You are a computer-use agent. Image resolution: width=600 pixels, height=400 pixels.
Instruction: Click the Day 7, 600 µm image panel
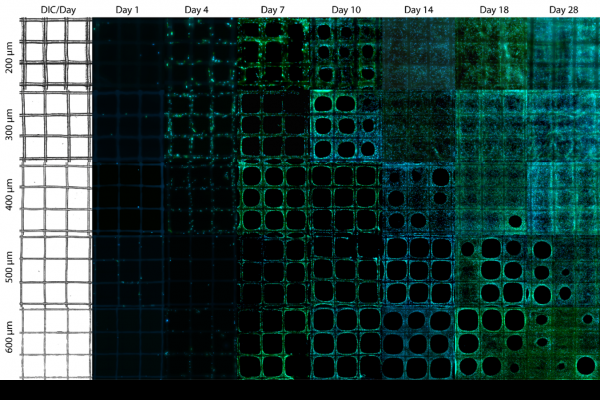tap(273, 343)
